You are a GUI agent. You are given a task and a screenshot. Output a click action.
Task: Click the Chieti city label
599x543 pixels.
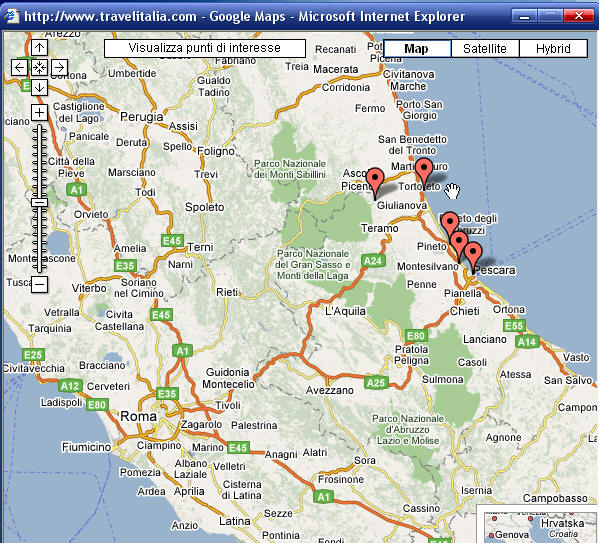[465, 311]
